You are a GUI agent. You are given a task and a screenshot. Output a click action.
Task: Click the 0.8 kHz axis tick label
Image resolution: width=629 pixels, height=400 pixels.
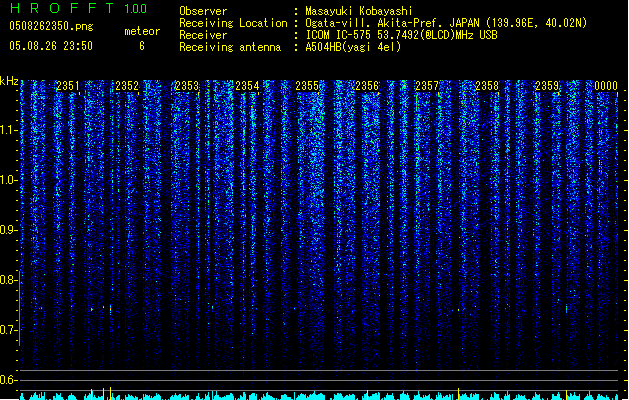point(7,280)
